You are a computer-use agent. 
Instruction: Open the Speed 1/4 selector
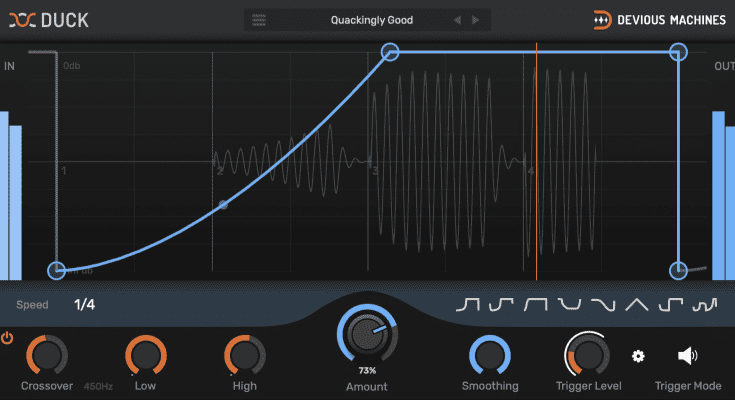point(84,304)
